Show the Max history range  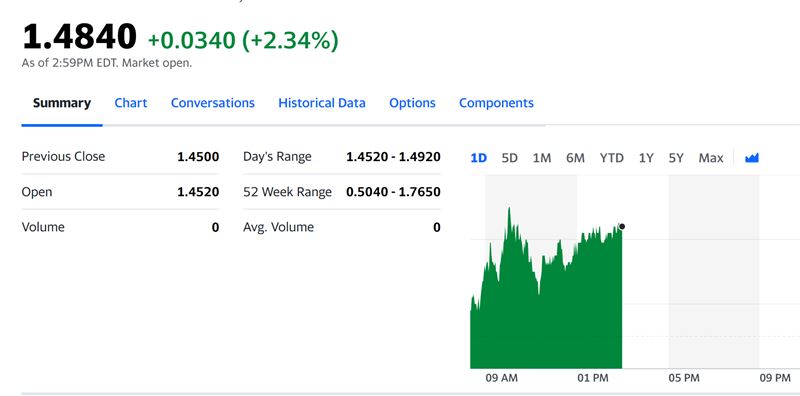tap(711, 158)
